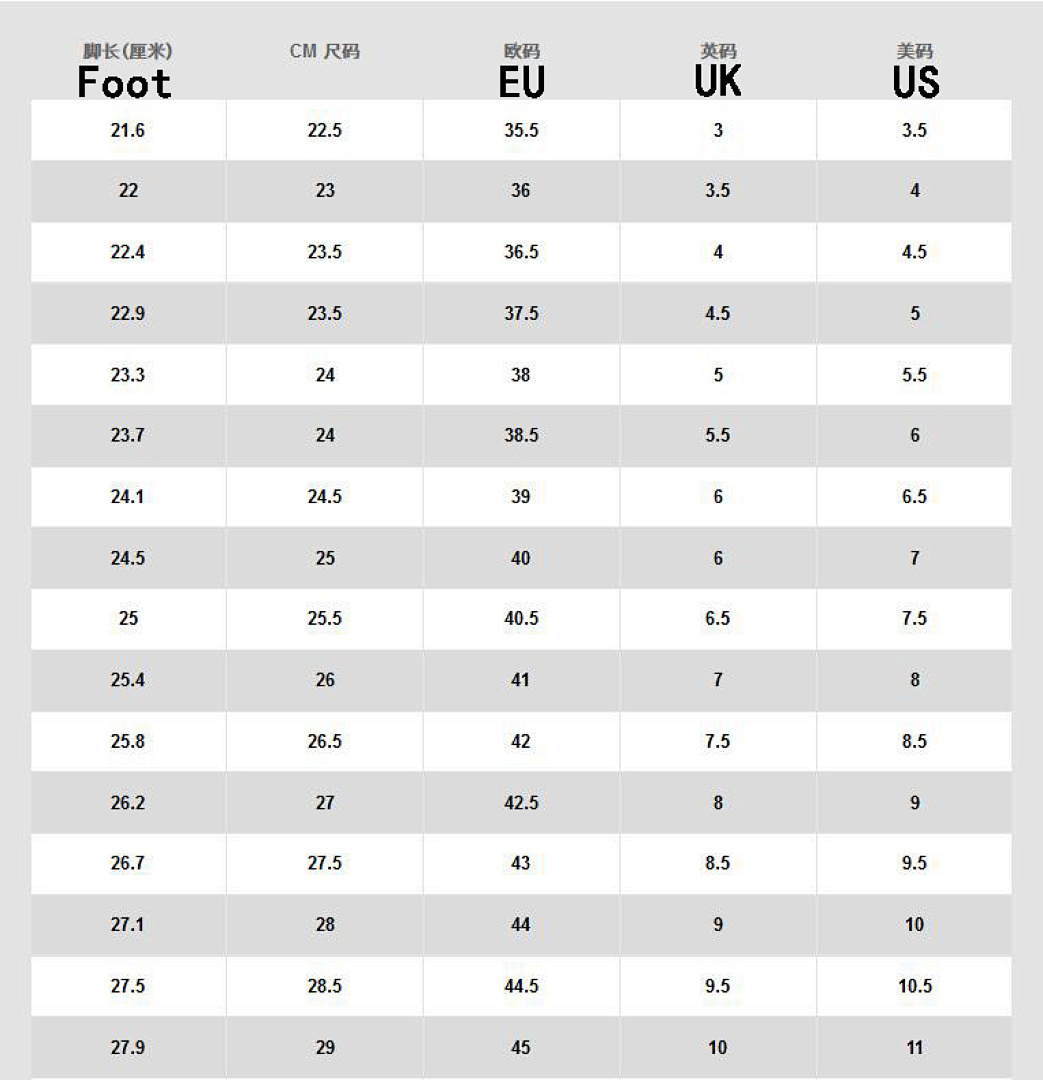
Task: Click the Foot column header
Action: tap(125, 83)
